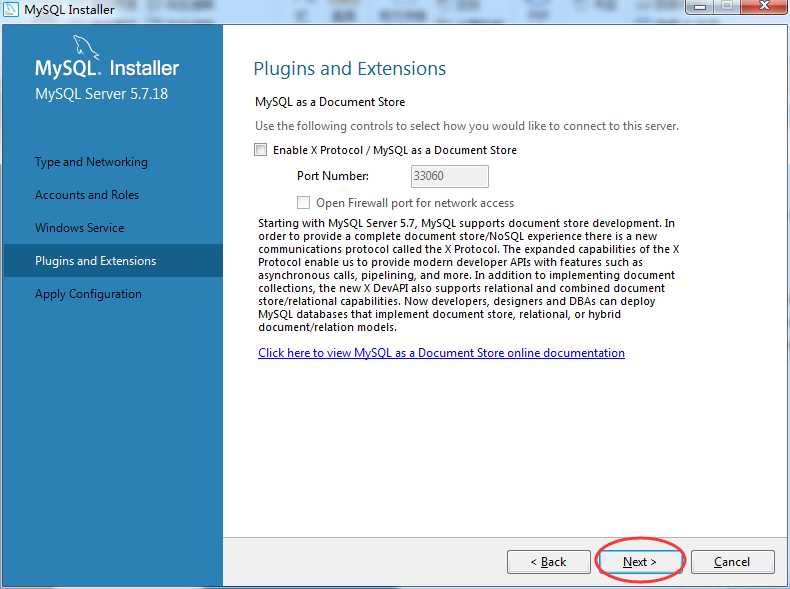The width and height of the screenshot is (790, 589).
Task: Click the Next button
Action: 640,562
